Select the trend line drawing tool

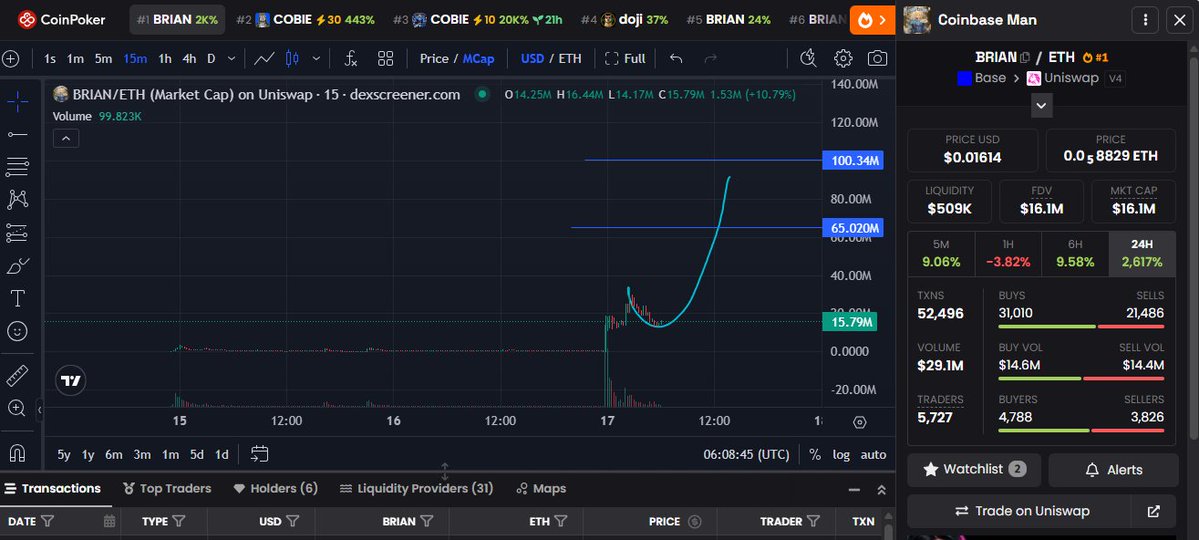17,135
